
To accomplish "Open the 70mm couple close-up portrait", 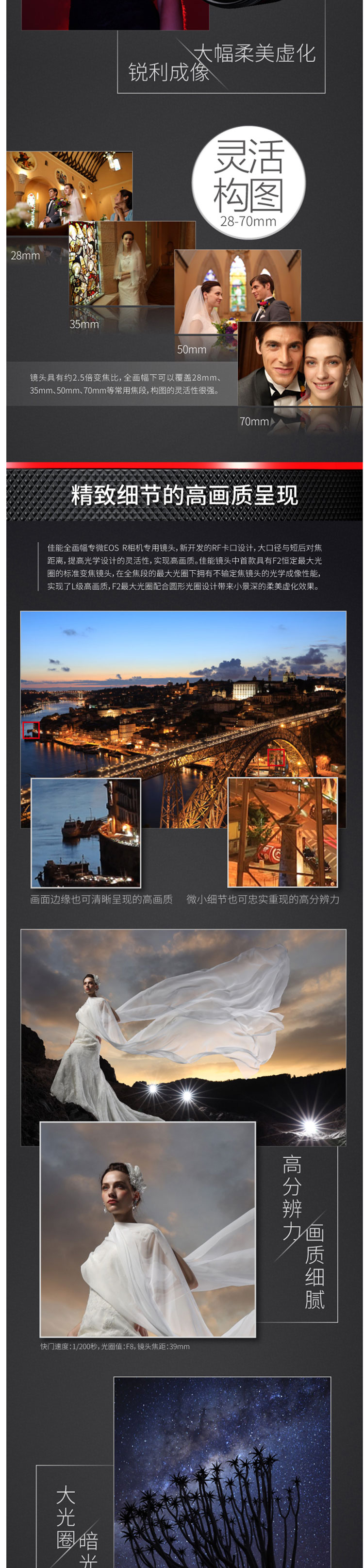I will 299,364.
